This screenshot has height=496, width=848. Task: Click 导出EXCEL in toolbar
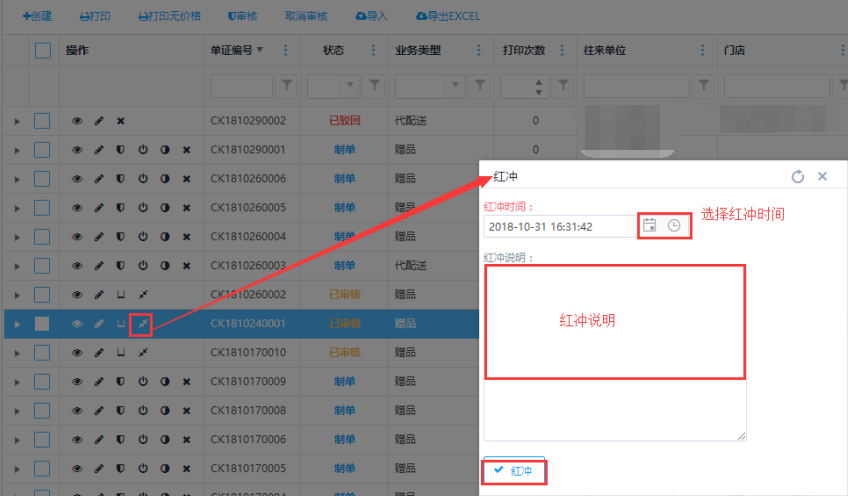446,17
